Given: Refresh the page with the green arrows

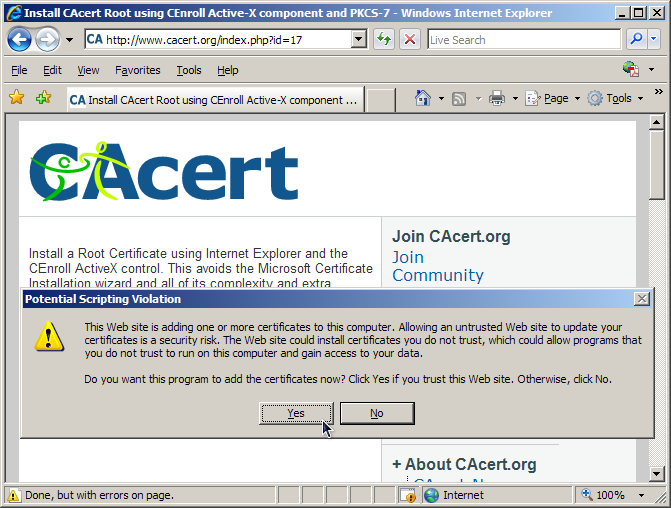Looking at the screenshot, I should 384,40.
